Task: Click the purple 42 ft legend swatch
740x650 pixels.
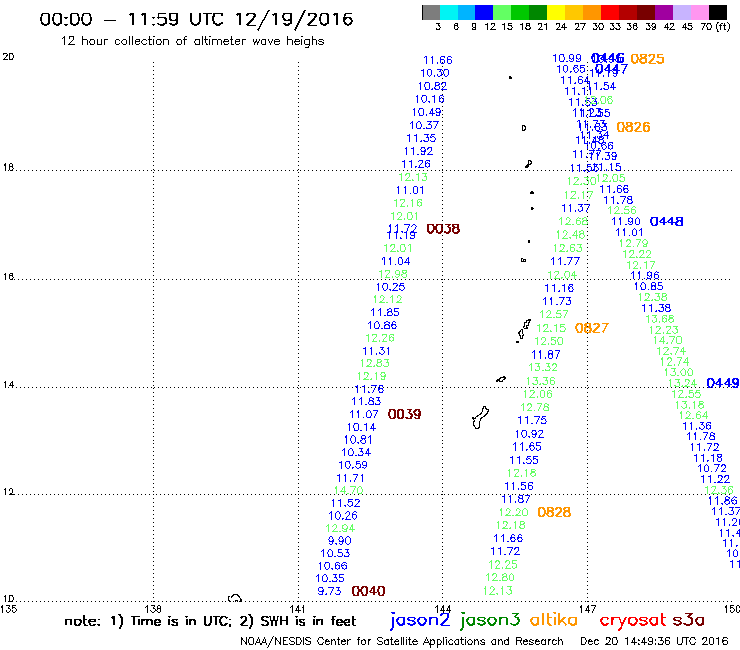Action: click(664, 12)
